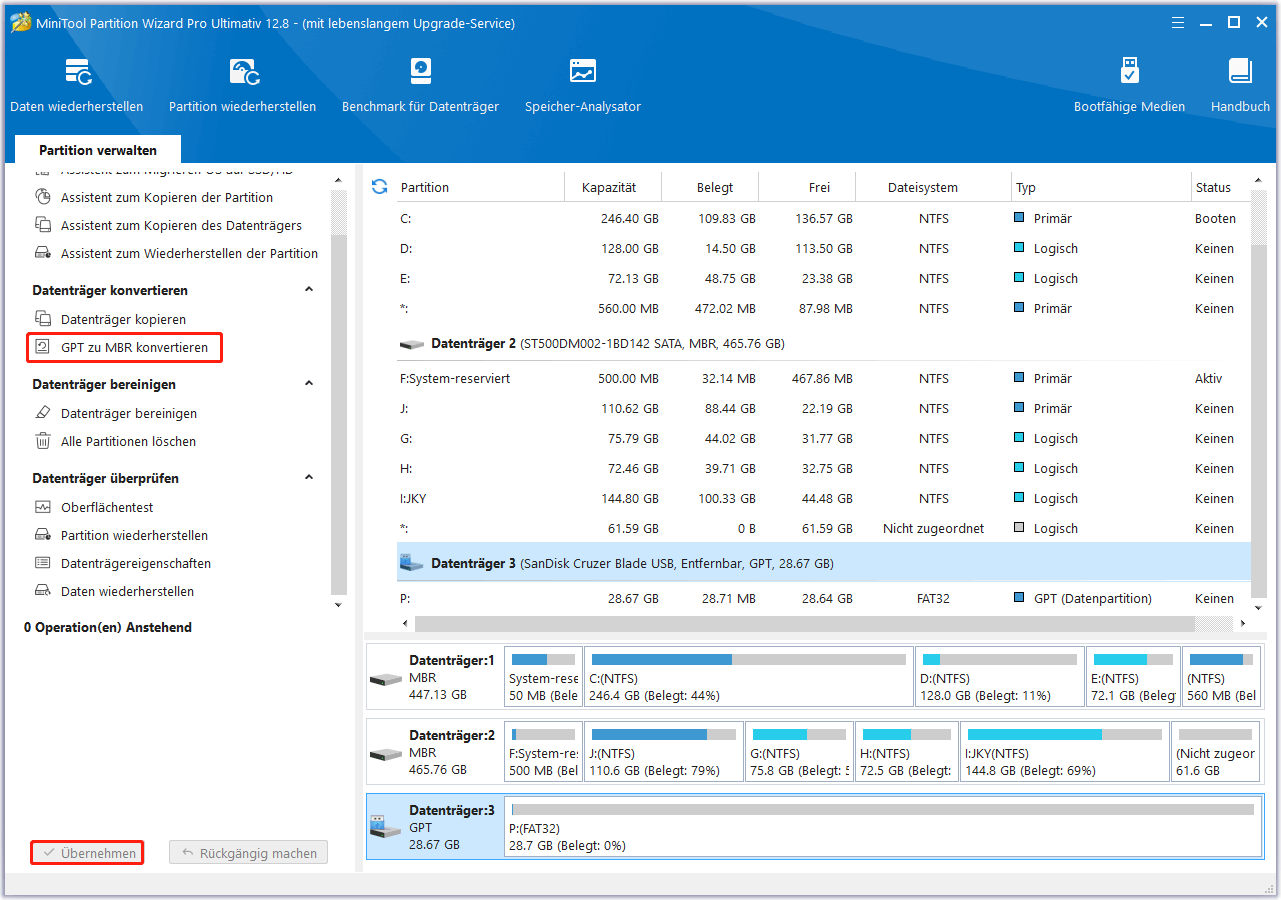Select the F:System-reserviert row
The image size is (1281, 900).
pyautogui.click(x=824, y=378)
